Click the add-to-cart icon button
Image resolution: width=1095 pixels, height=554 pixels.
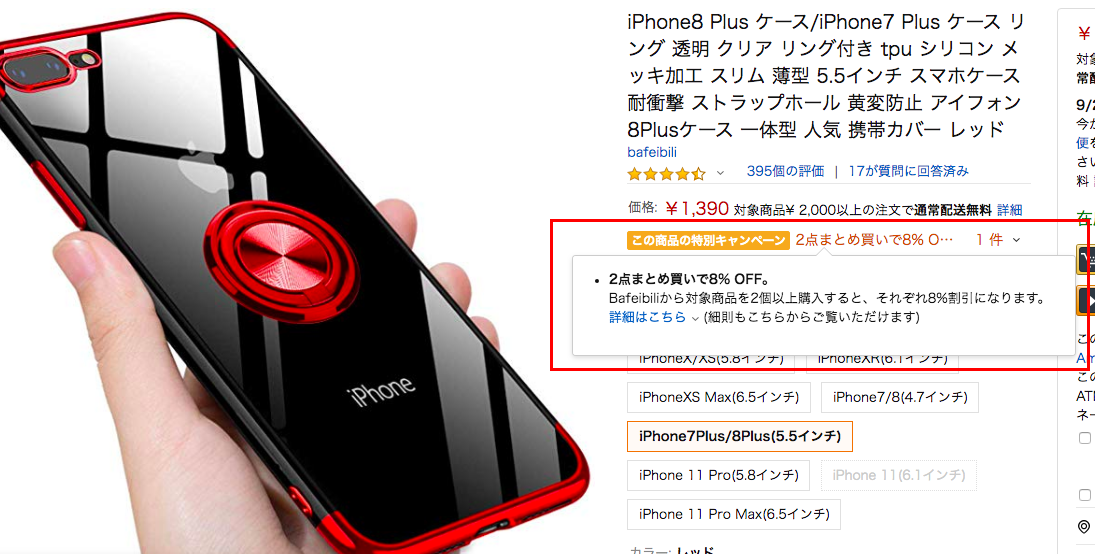coord(1086,259)
